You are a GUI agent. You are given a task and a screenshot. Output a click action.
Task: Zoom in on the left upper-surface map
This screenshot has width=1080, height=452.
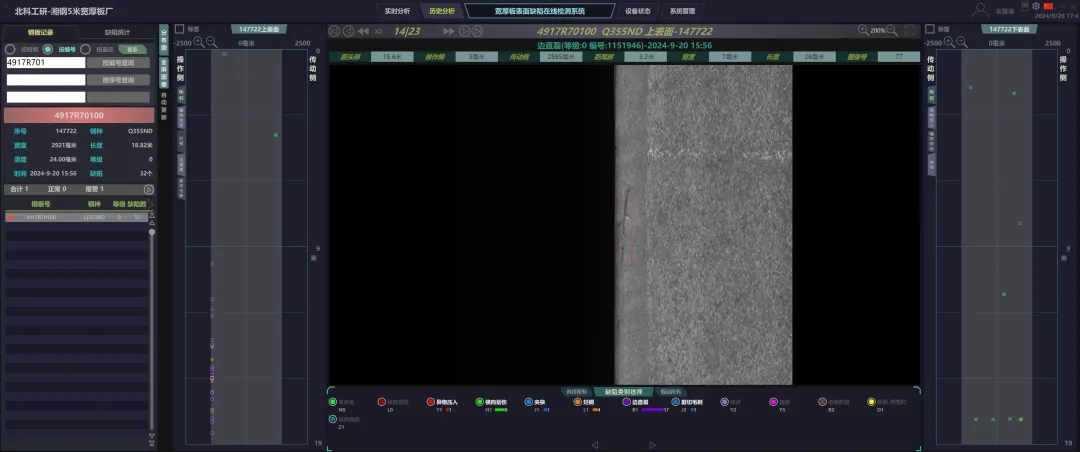point(198,42)
